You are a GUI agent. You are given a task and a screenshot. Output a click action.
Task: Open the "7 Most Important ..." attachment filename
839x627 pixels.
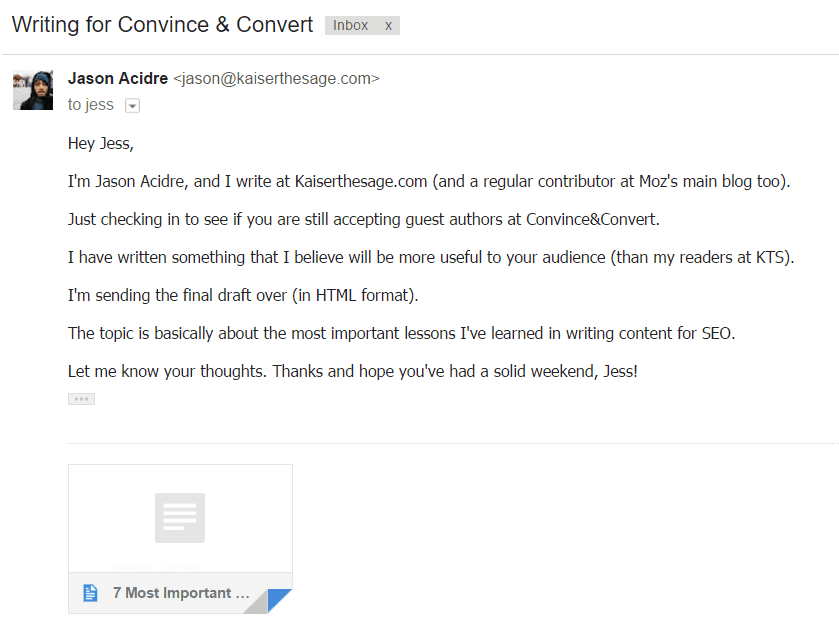coord(181,593)
